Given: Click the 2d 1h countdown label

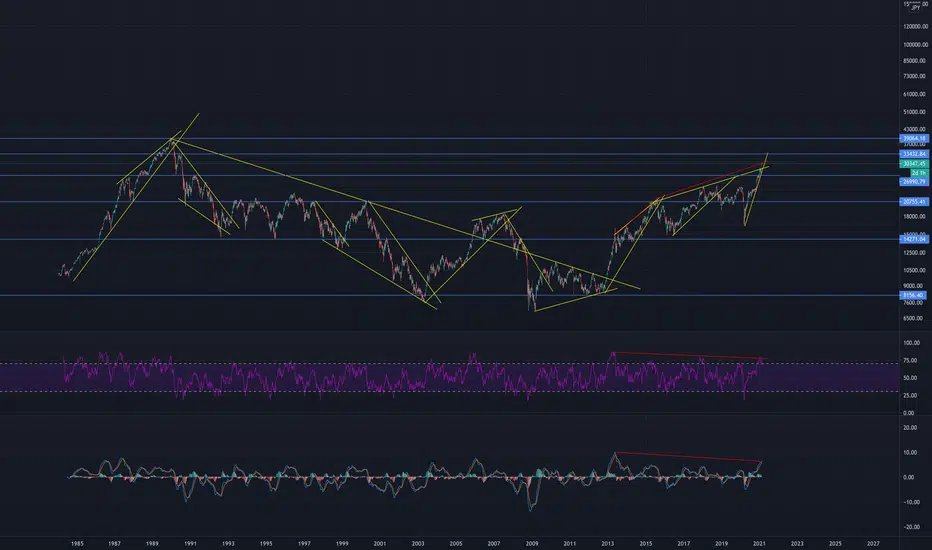Looking at the screenshot, I should coord(918,172).
